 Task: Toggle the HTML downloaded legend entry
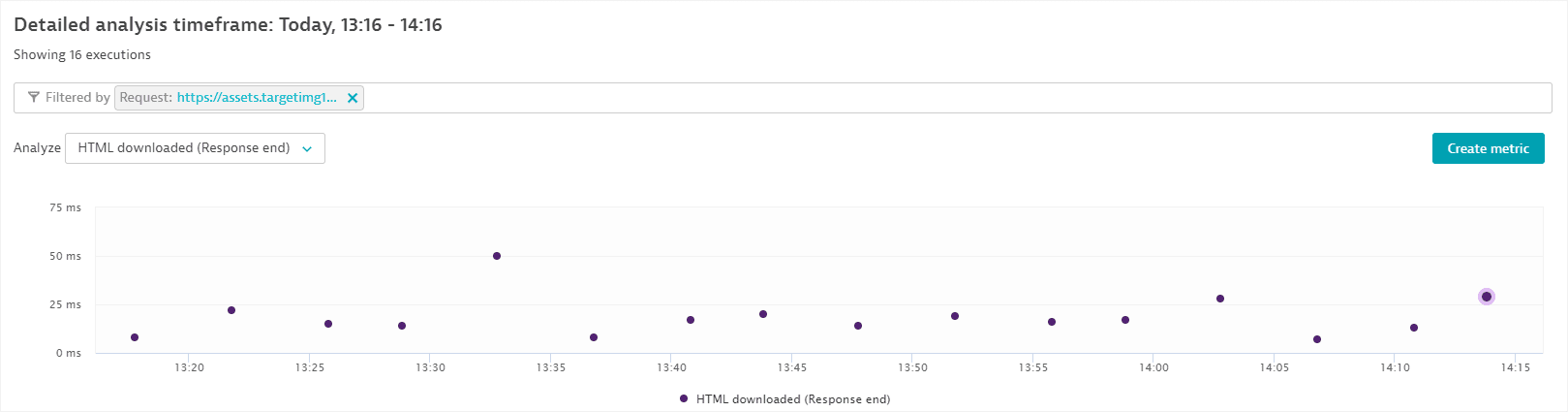click(784, 399)
